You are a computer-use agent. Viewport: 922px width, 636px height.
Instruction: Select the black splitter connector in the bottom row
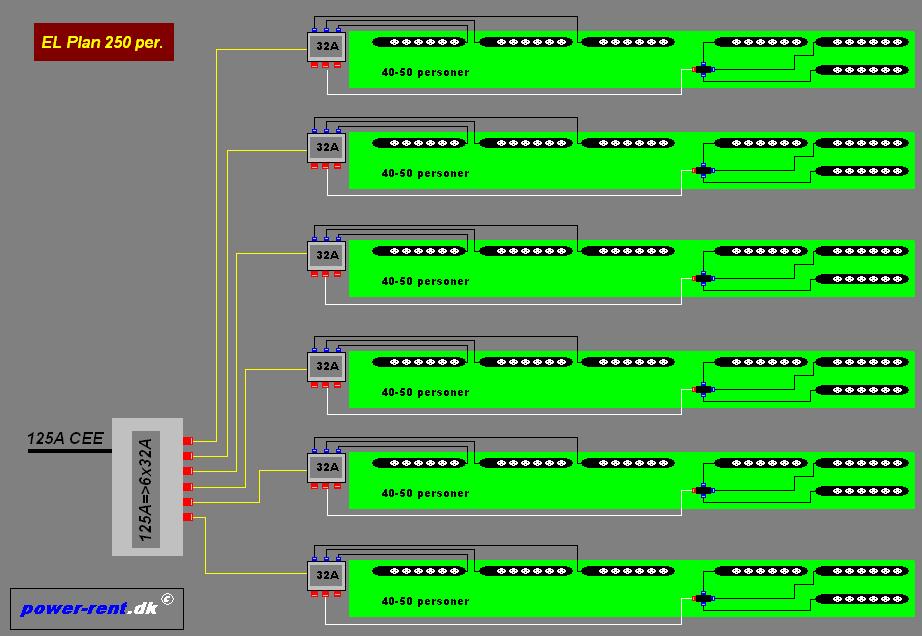(x=703, y=598)
